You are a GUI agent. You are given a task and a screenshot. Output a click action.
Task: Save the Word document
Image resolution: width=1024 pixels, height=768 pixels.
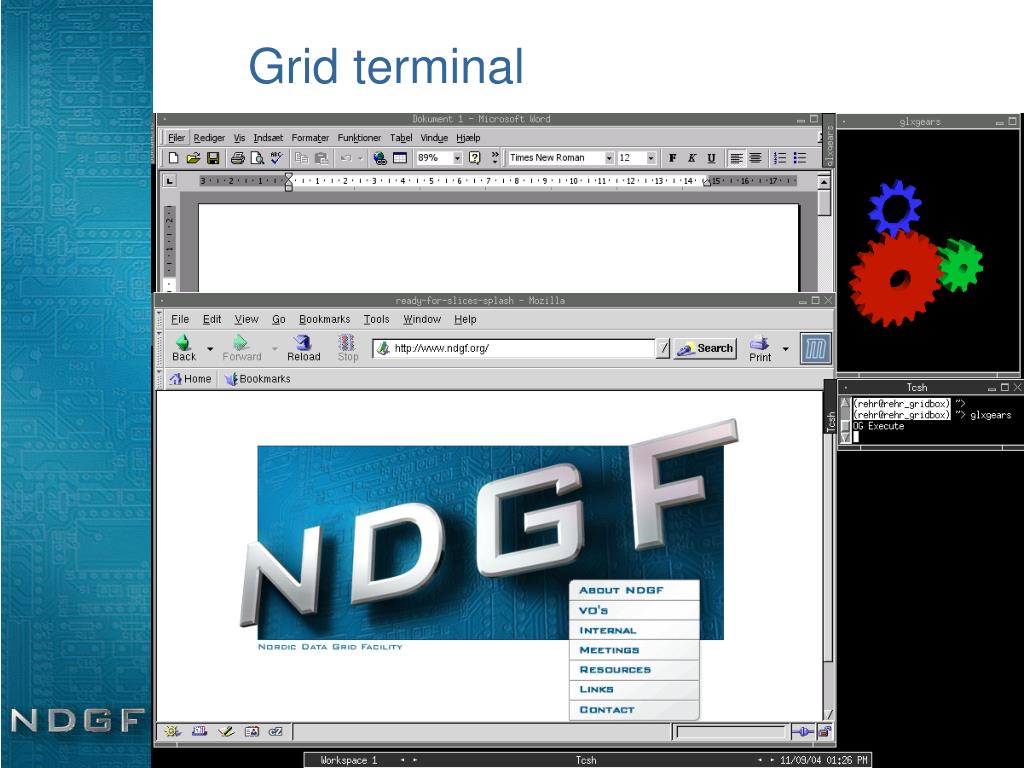click(213, 158)
